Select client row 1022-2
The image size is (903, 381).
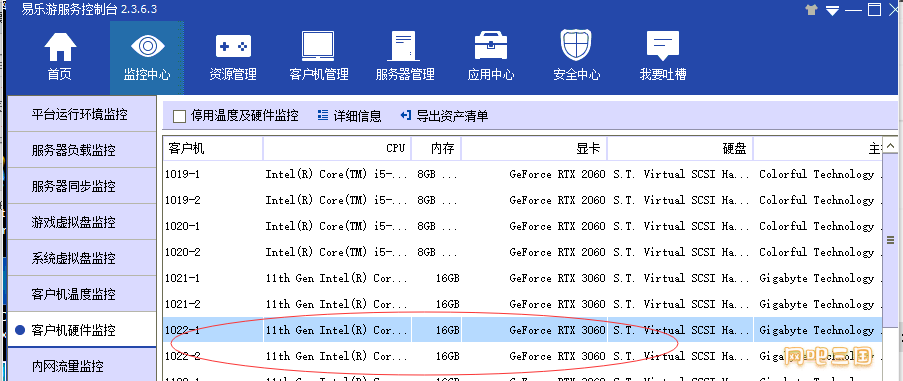(x=522, y=356)
